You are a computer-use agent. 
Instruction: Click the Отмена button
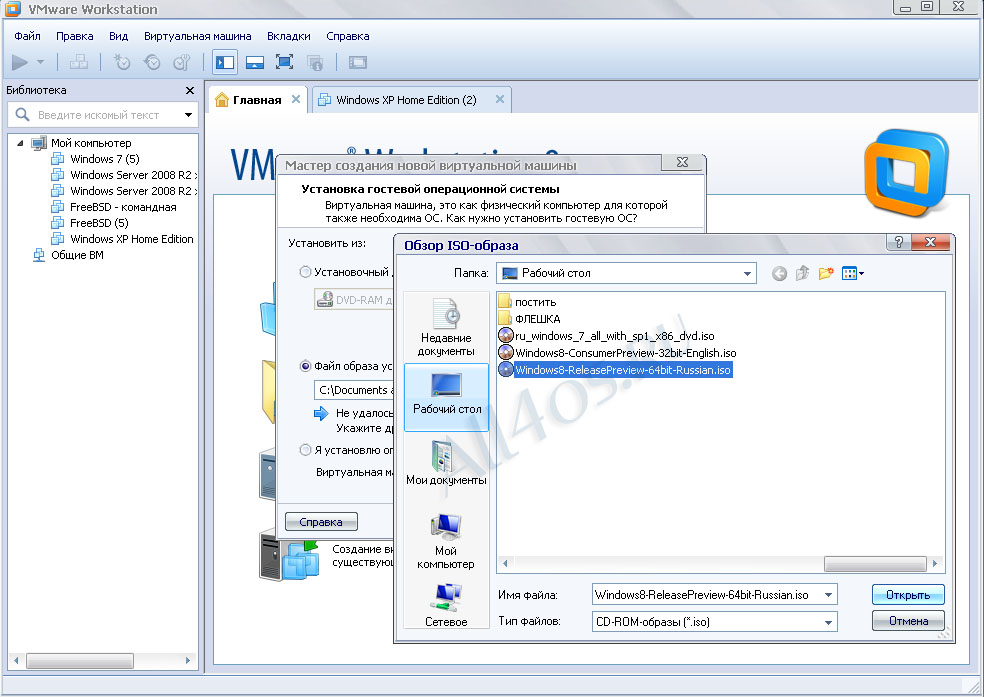coord(908,621)
